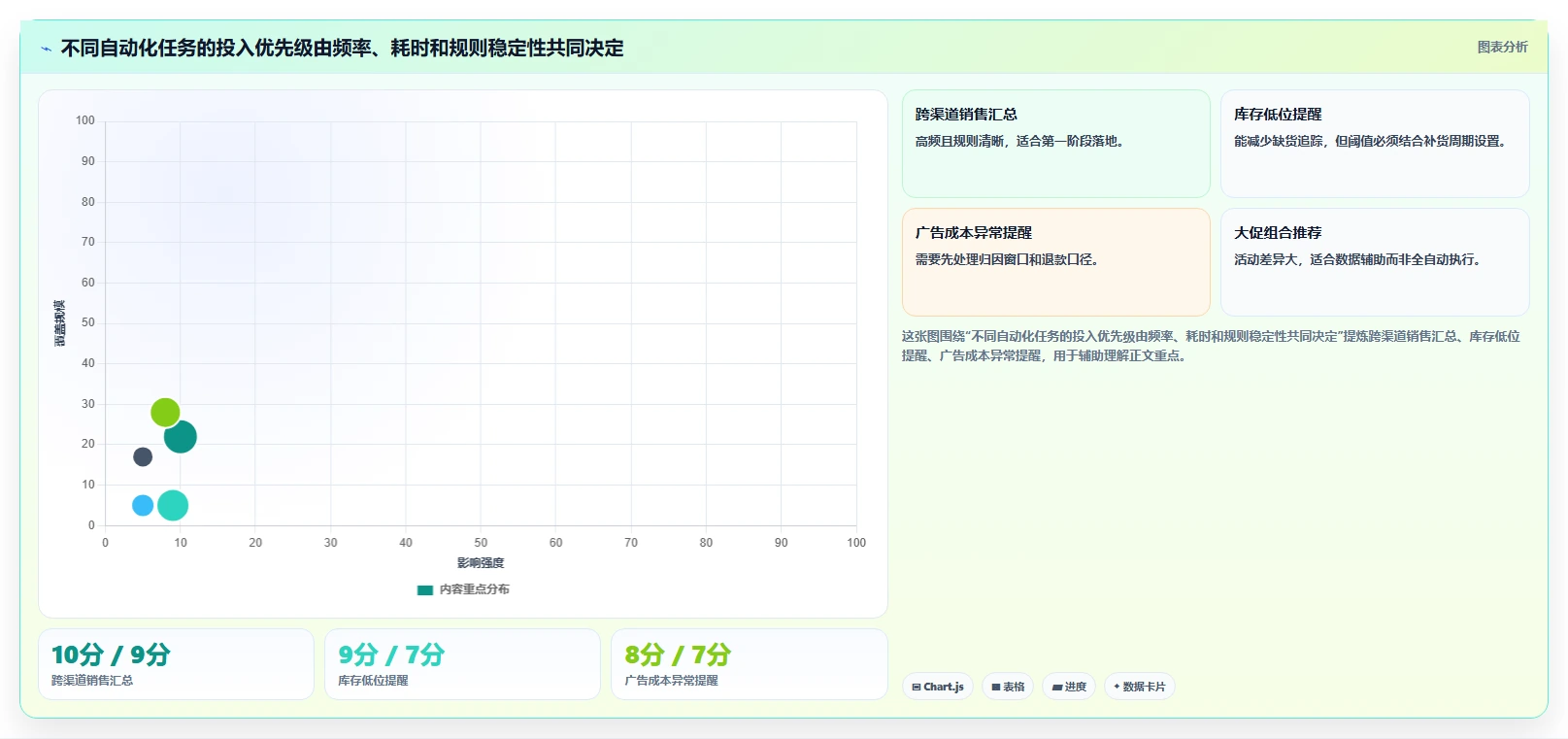The image size is (1568, 739).
Task: Click the lightning icon beside the title
Action: (46, 49)
